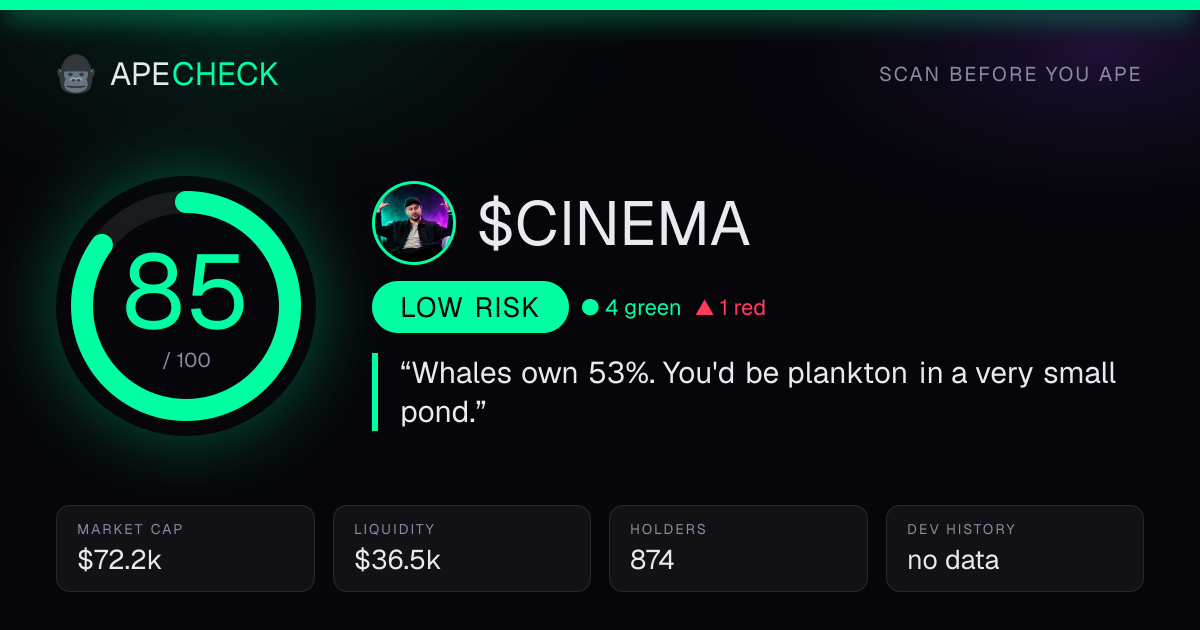Click the / 100 score denominator
Viewport: 1200px width, 630px height.
pos(187,360)
